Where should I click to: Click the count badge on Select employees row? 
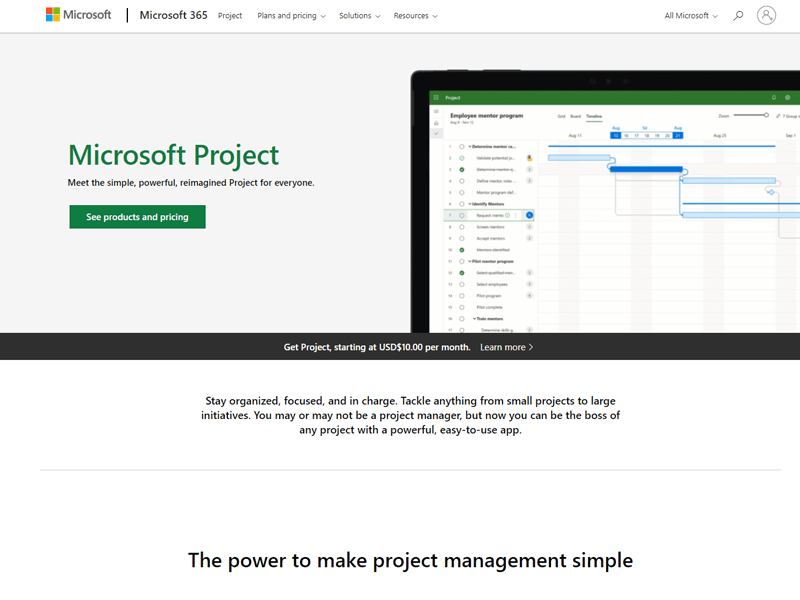[x=529, y=284]
